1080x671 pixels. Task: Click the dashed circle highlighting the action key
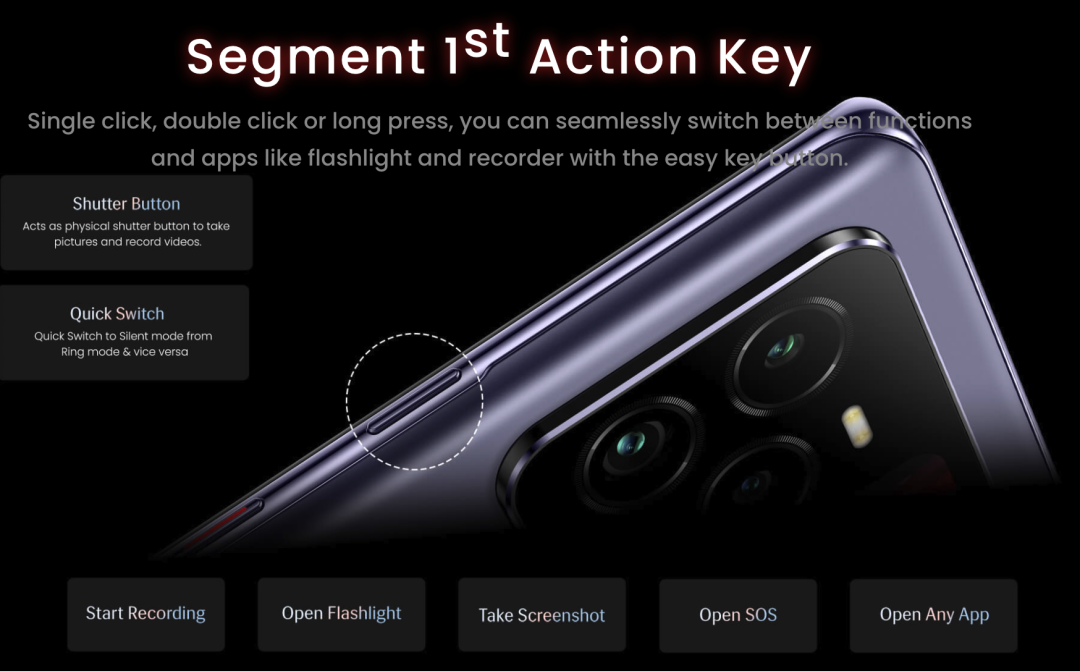414,402
